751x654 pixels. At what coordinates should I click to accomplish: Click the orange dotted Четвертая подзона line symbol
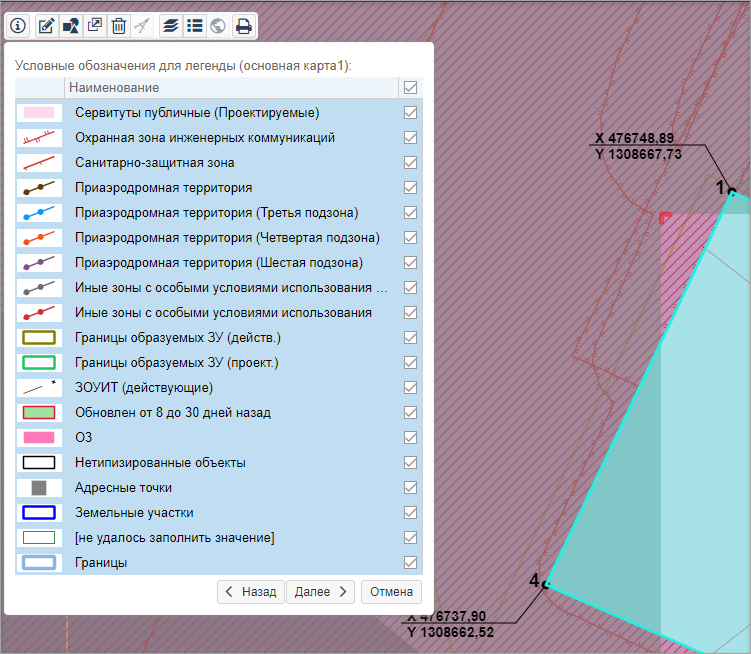point(39,238)
